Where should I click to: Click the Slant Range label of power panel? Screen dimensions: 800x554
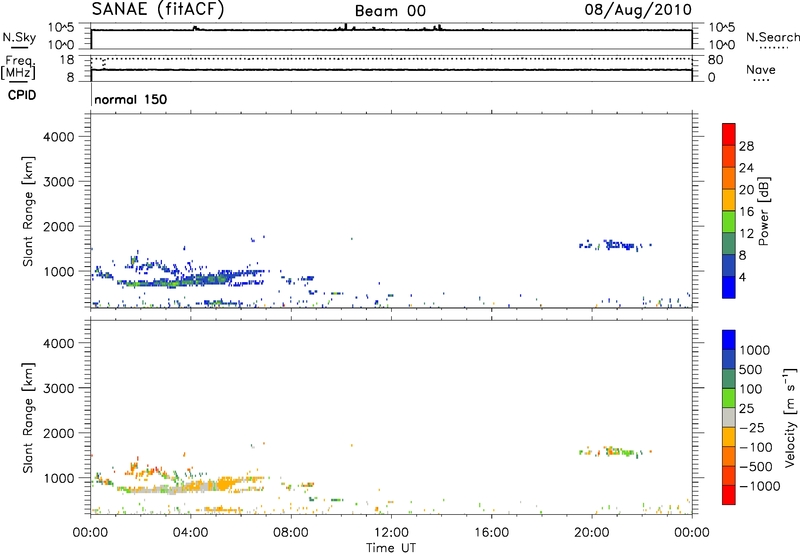click(28, 211)
